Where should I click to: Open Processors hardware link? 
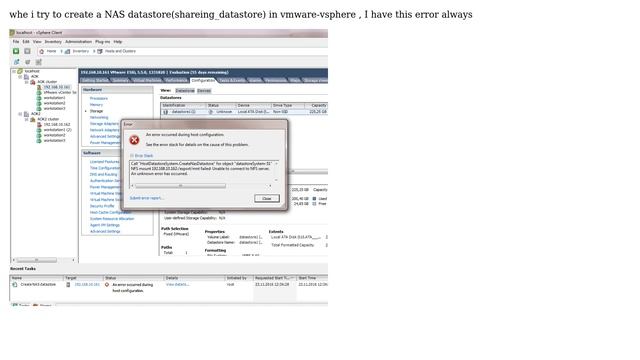[x=99, y=98]
